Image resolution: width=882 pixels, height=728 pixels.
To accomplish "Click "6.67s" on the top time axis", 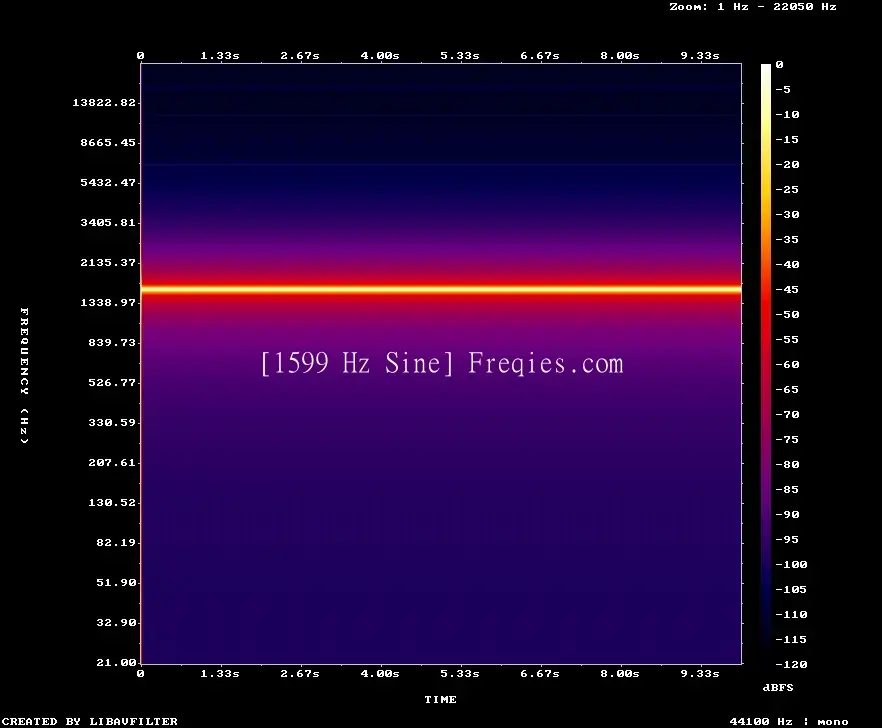I will [539, 56].
